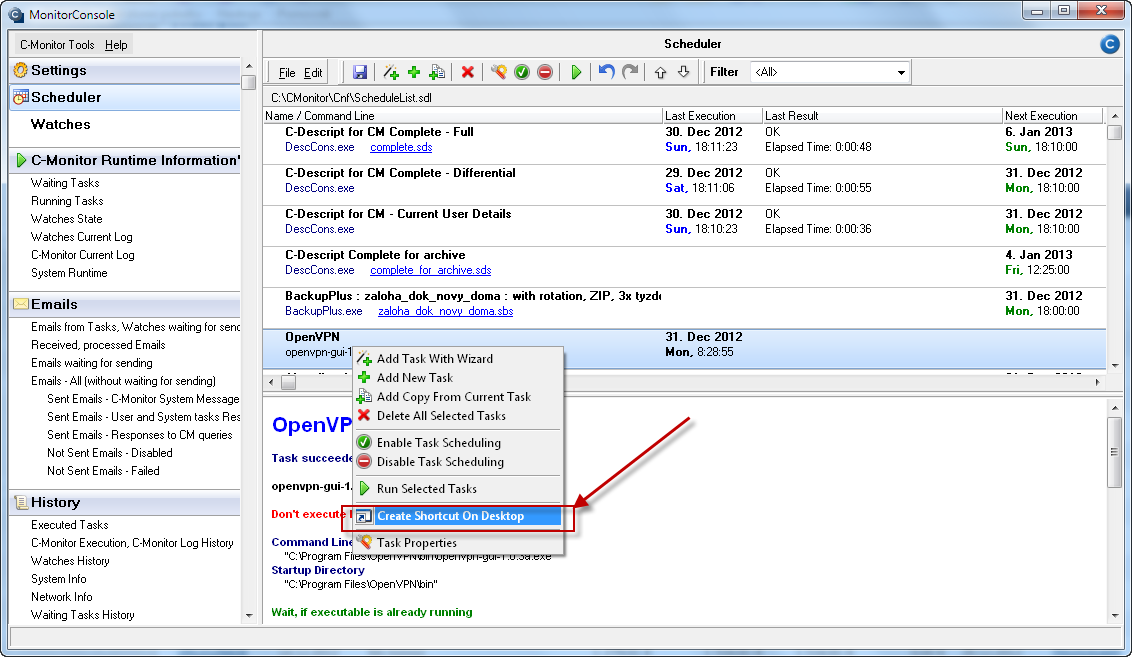Viewport: 1132px width, 657px height.
Task: Click the Scheduler calendar icon in sidebar
Action: 20,97
